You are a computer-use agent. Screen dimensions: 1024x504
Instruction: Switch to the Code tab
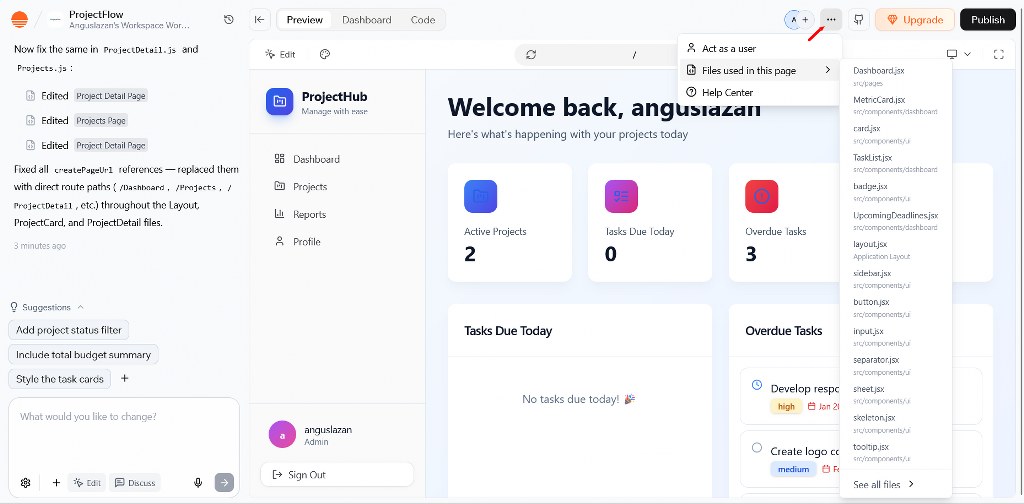[x=423, y=20]
